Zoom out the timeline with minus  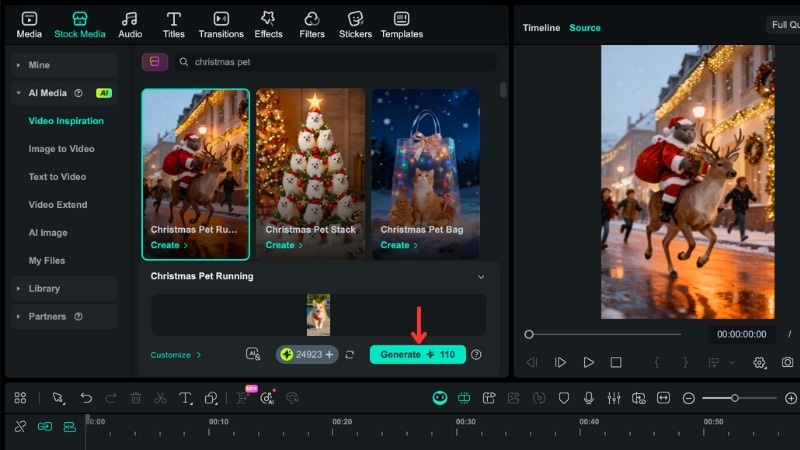688,398
